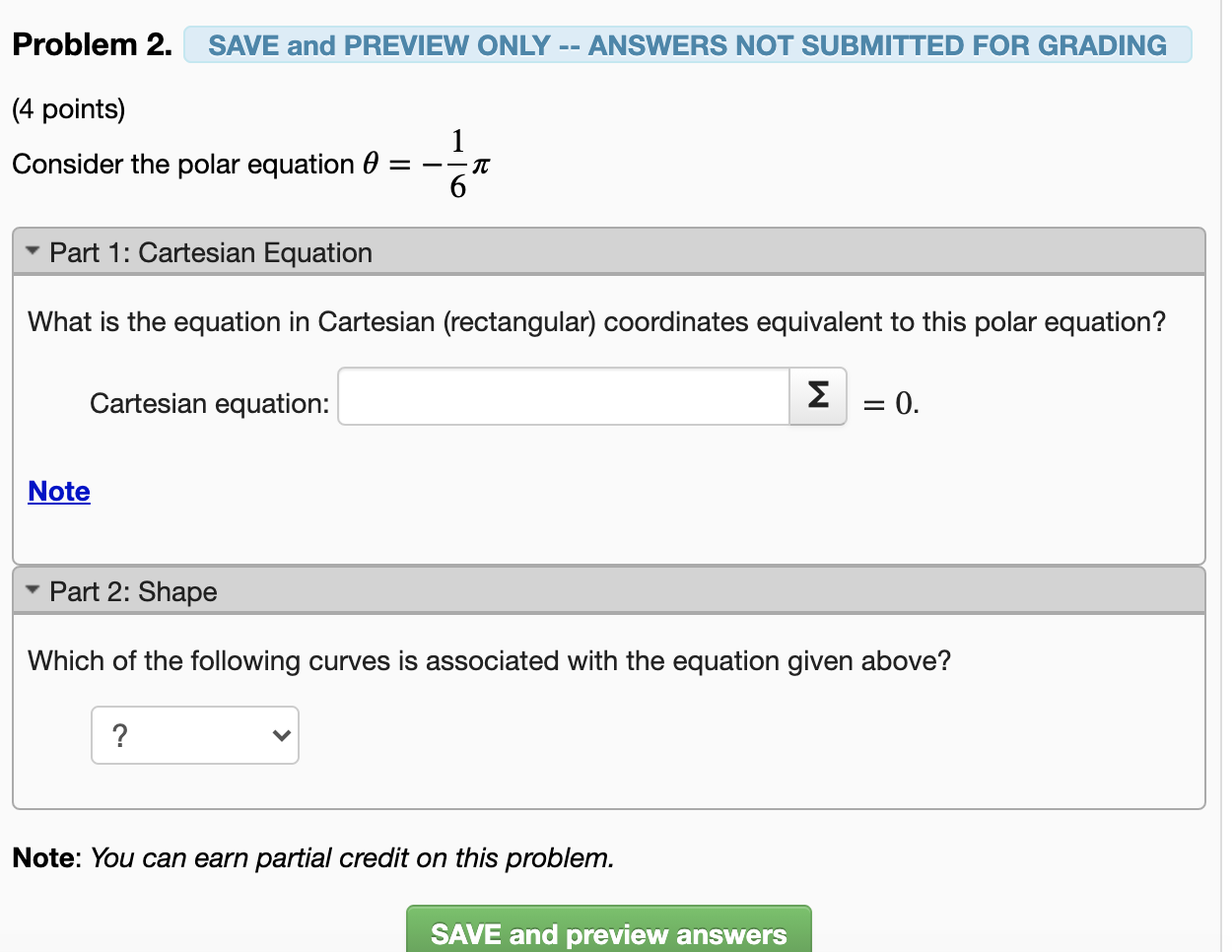Click the curves question text in Part 2
Image resolution: width=1232 pixels, height=952 pixels.
490,660
